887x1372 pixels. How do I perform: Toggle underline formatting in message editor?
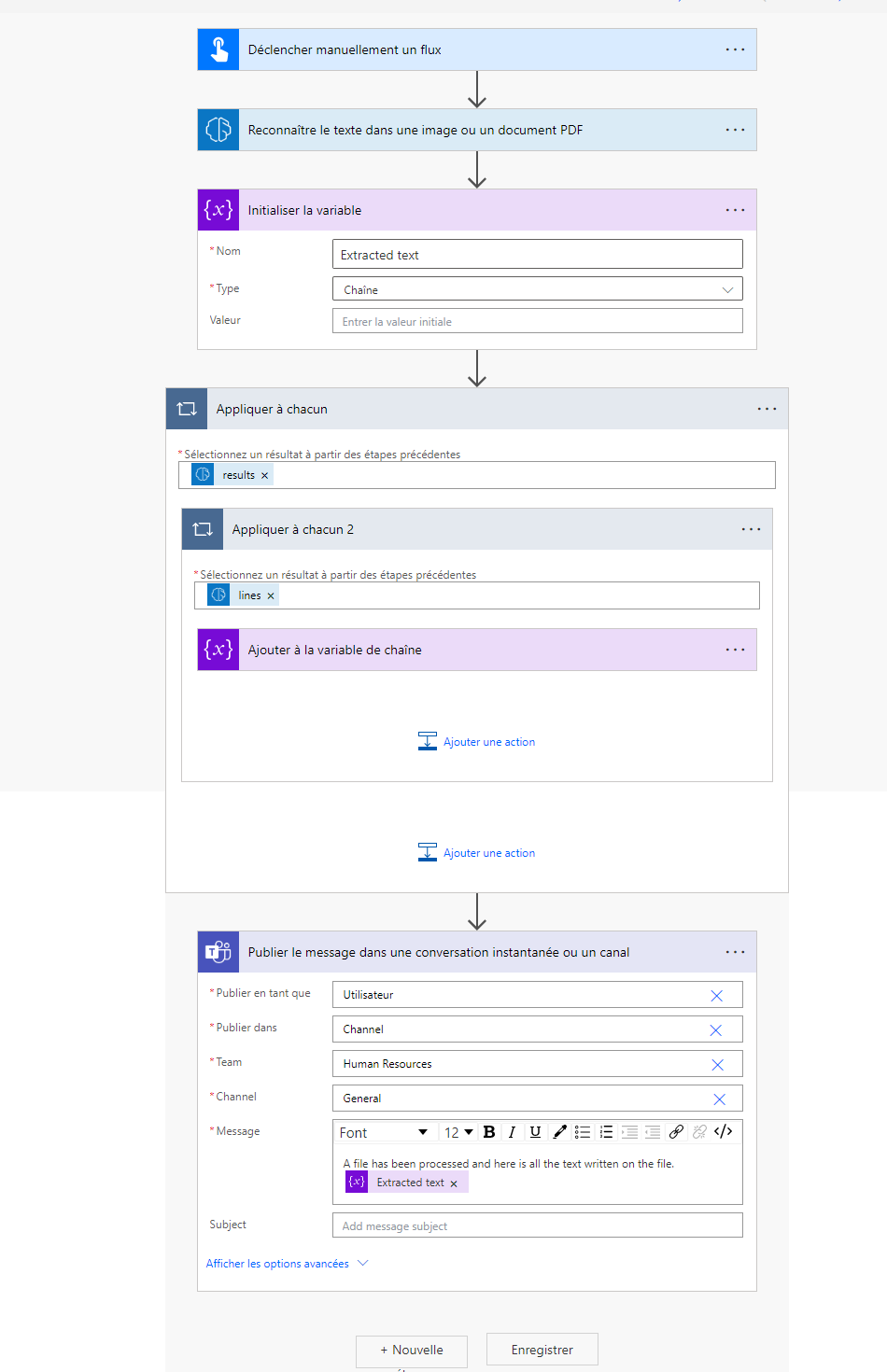click(535, 1132)
